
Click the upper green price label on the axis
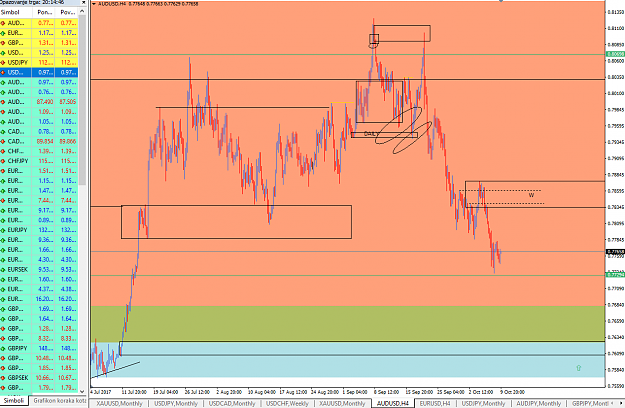point(615,54)
